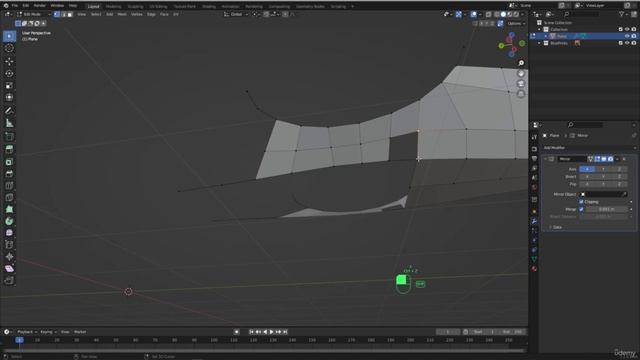Activate the Annotate pencil tool
Image resolution: width=640 pixels, height=360 pixels.
click(9, 111)
